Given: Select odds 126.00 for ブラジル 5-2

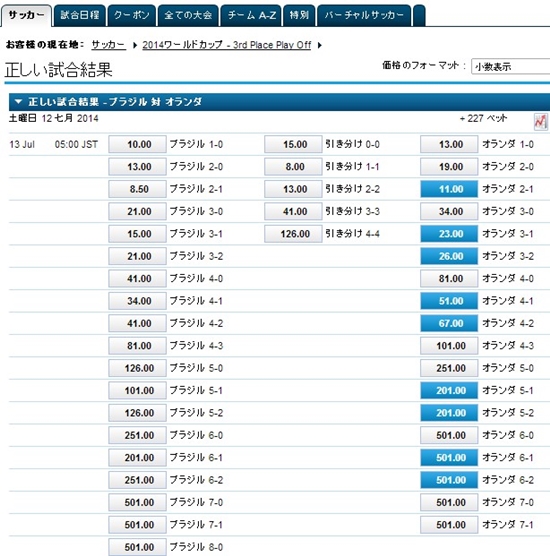Looking at the screenshot, I should pyautogui.click(x=138, y=412).
